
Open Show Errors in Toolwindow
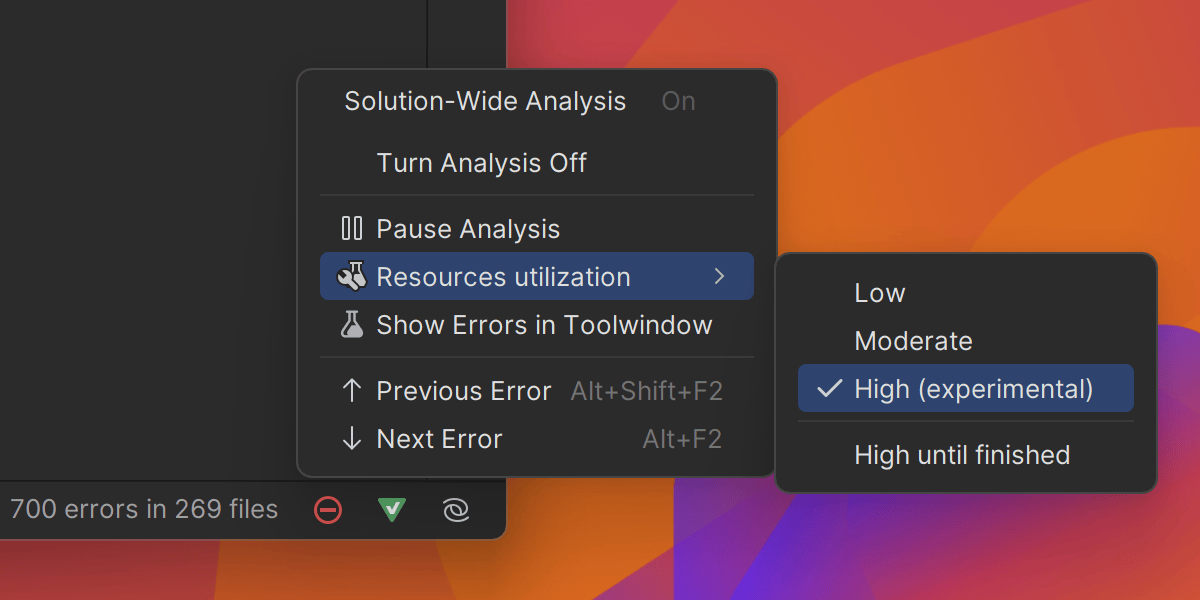tap(544, 325)
